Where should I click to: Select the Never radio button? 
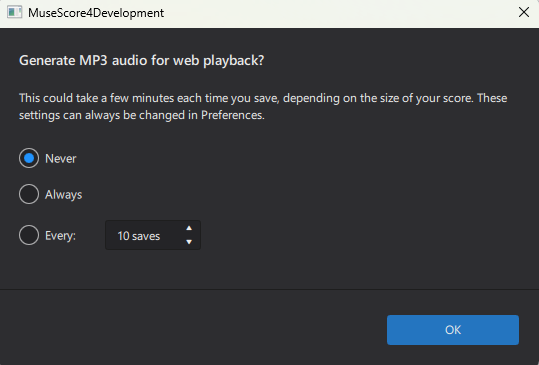click(x=29, y=158)
